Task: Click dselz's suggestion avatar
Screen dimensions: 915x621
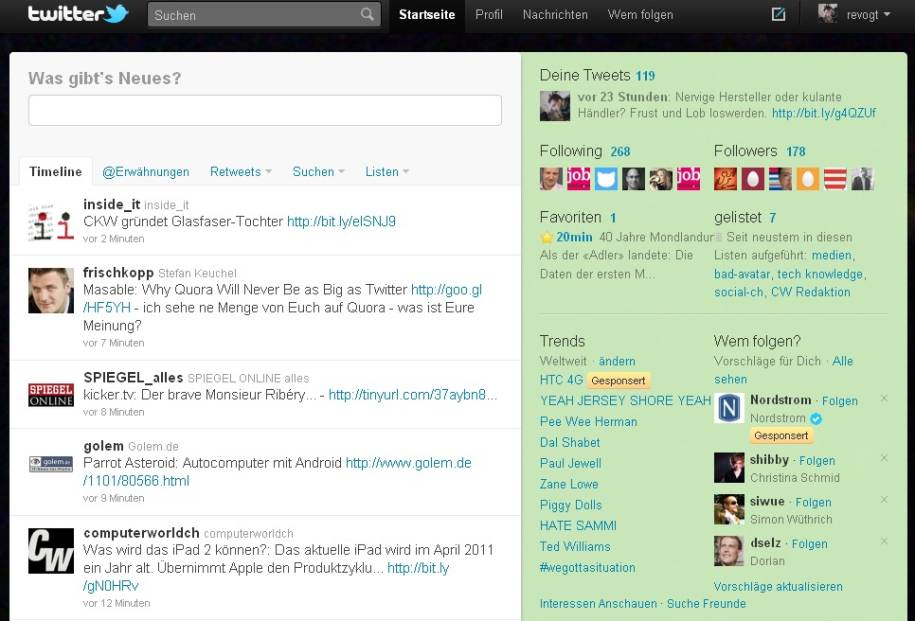Action: [x=729, y=552]
